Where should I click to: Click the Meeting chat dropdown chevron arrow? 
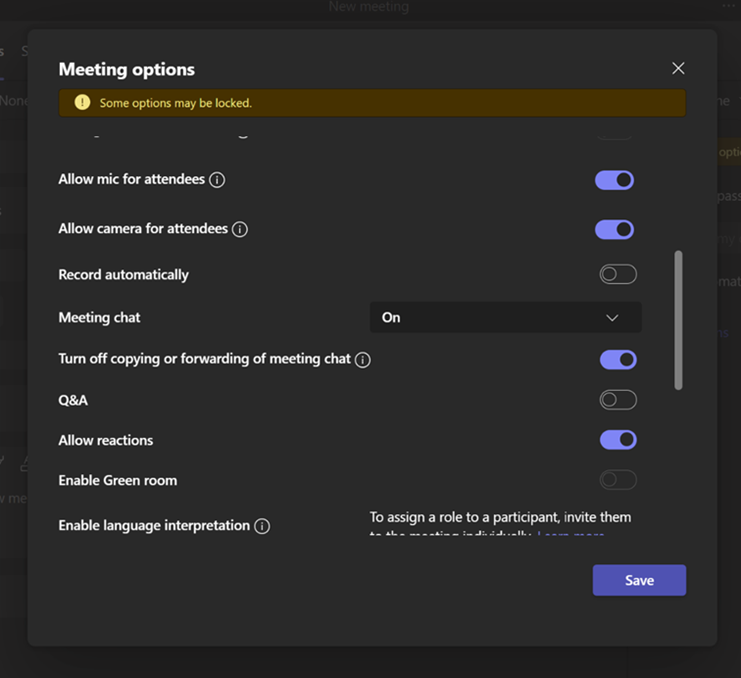pyautogui.click(x=612, y=318)
